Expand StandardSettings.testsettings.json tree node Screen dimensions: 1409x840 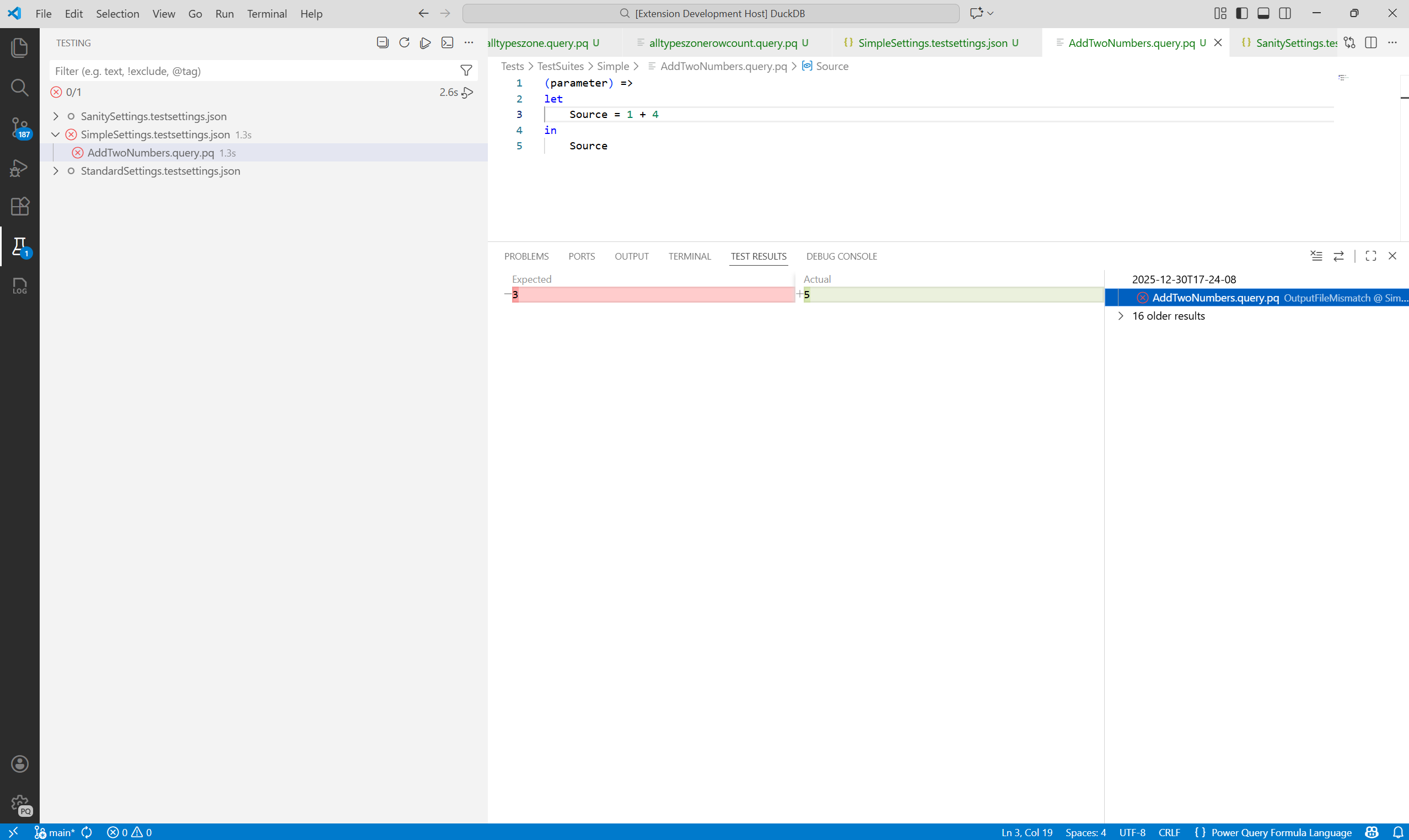coord(56,170)
